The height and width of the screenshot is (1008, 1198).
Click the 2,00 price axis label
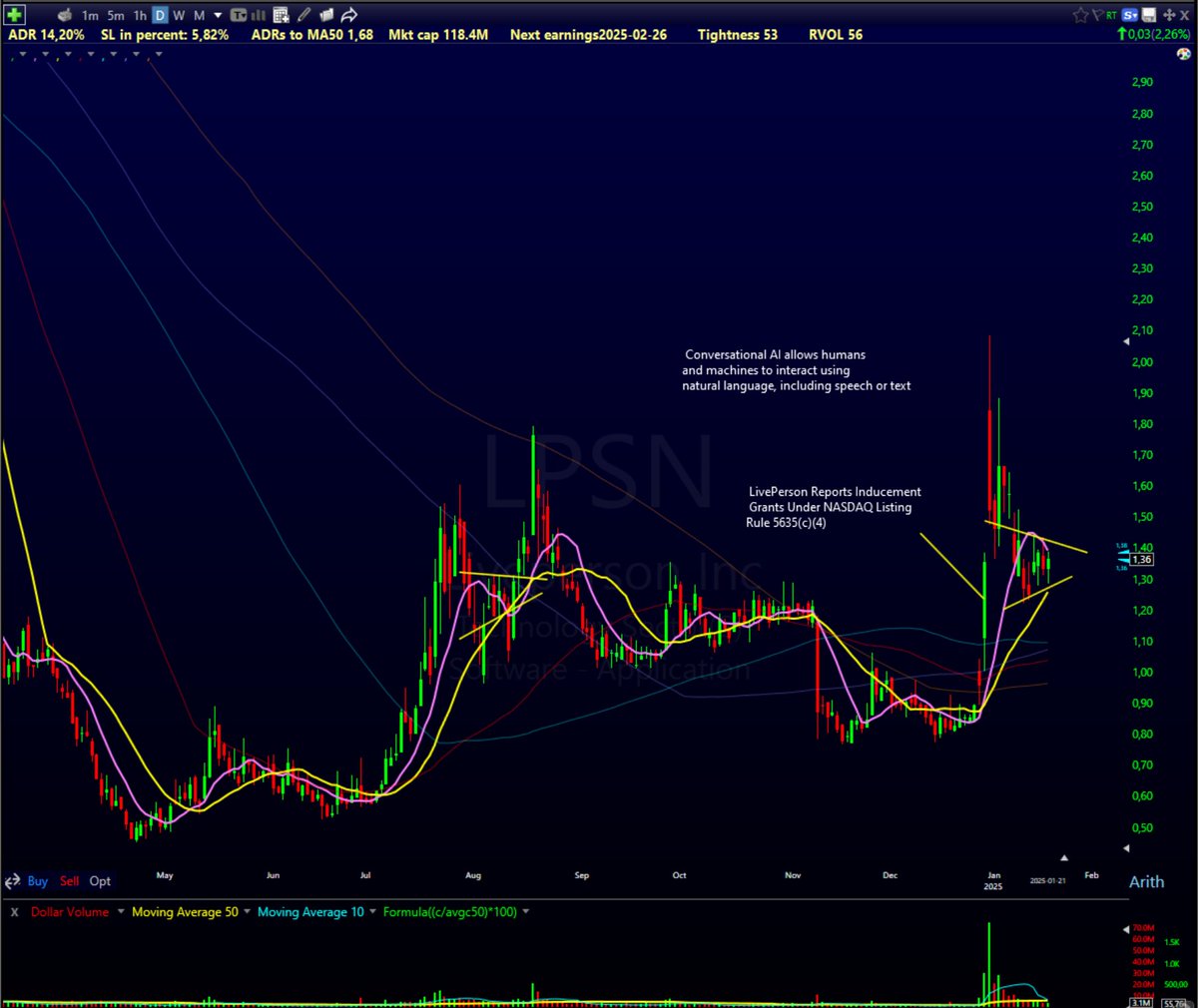(x=1143, y=362)
